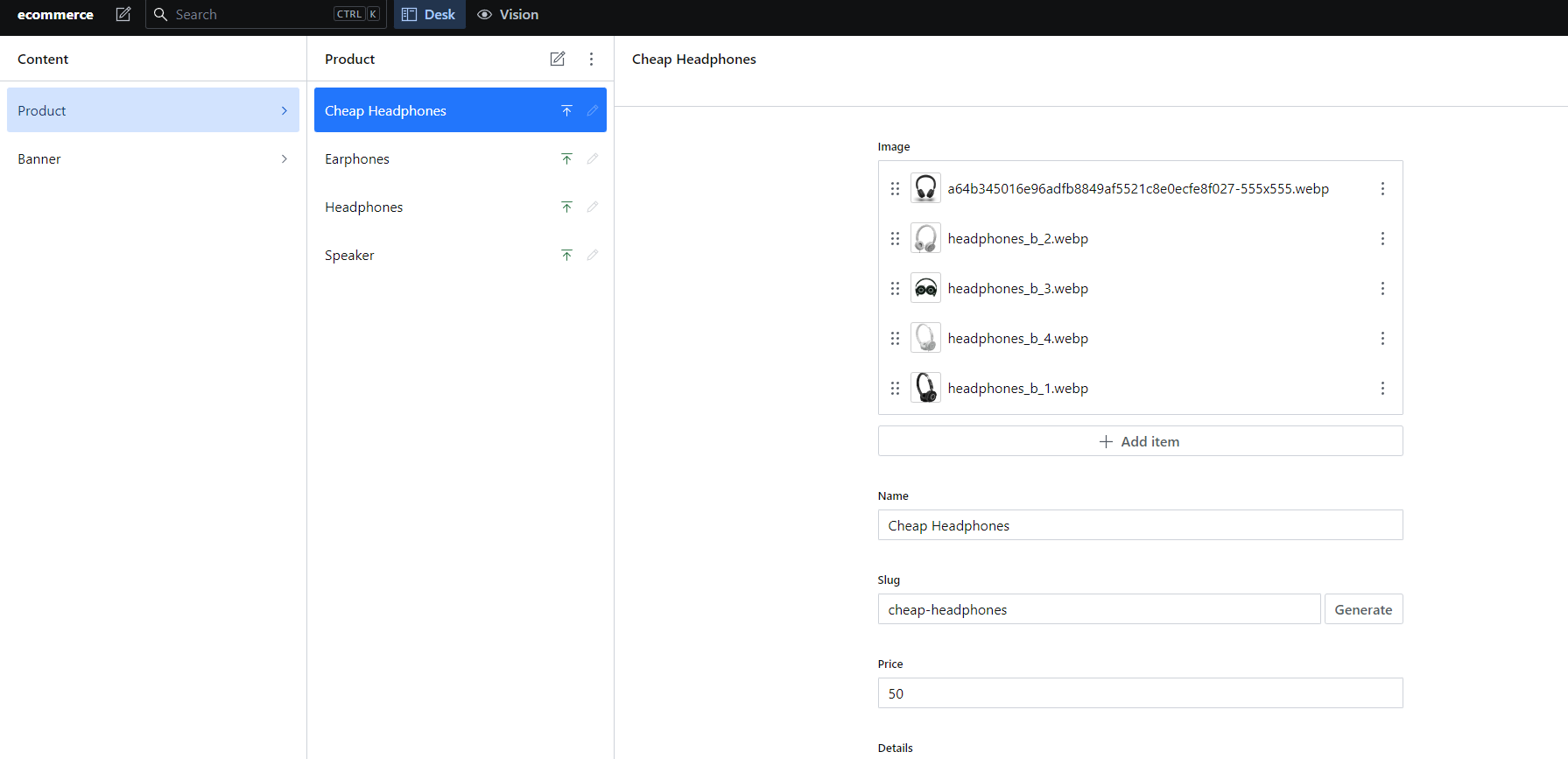Click thumbnail of headphones_b_3.webp
This screenshot has width=1568, height=759.
[x=925, y=288]
